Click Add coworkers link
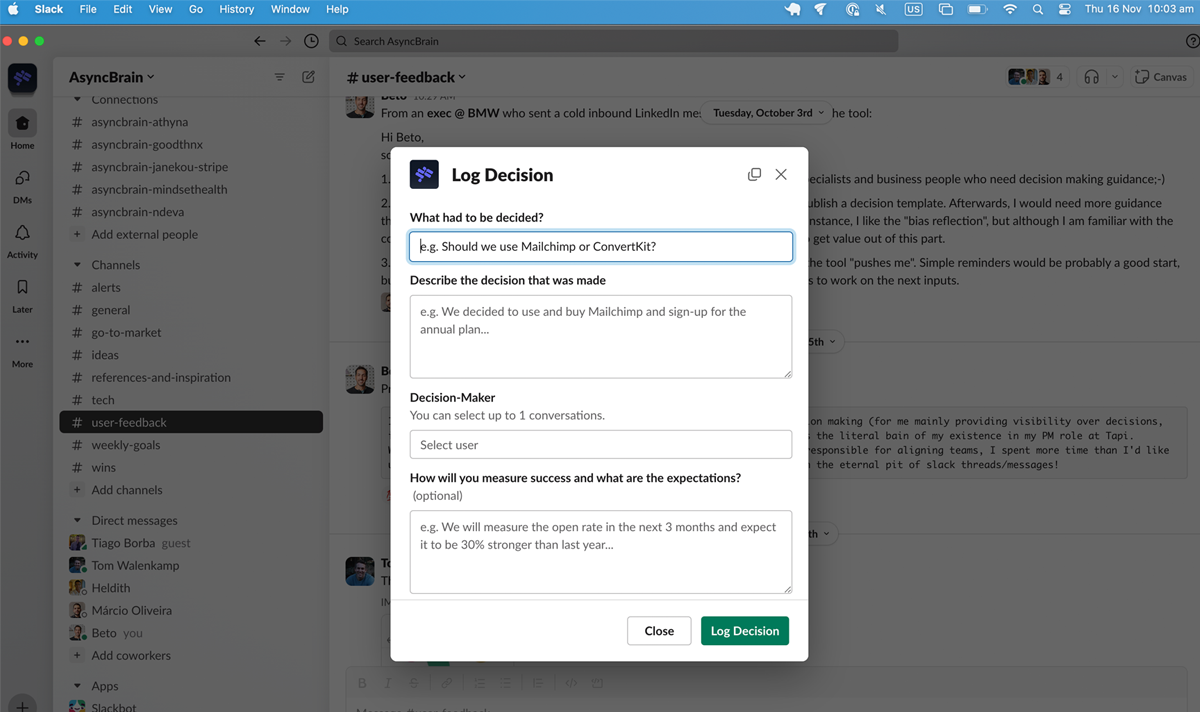The height and width of the screenshot is (712, 1200). click(x=131, y=655)
